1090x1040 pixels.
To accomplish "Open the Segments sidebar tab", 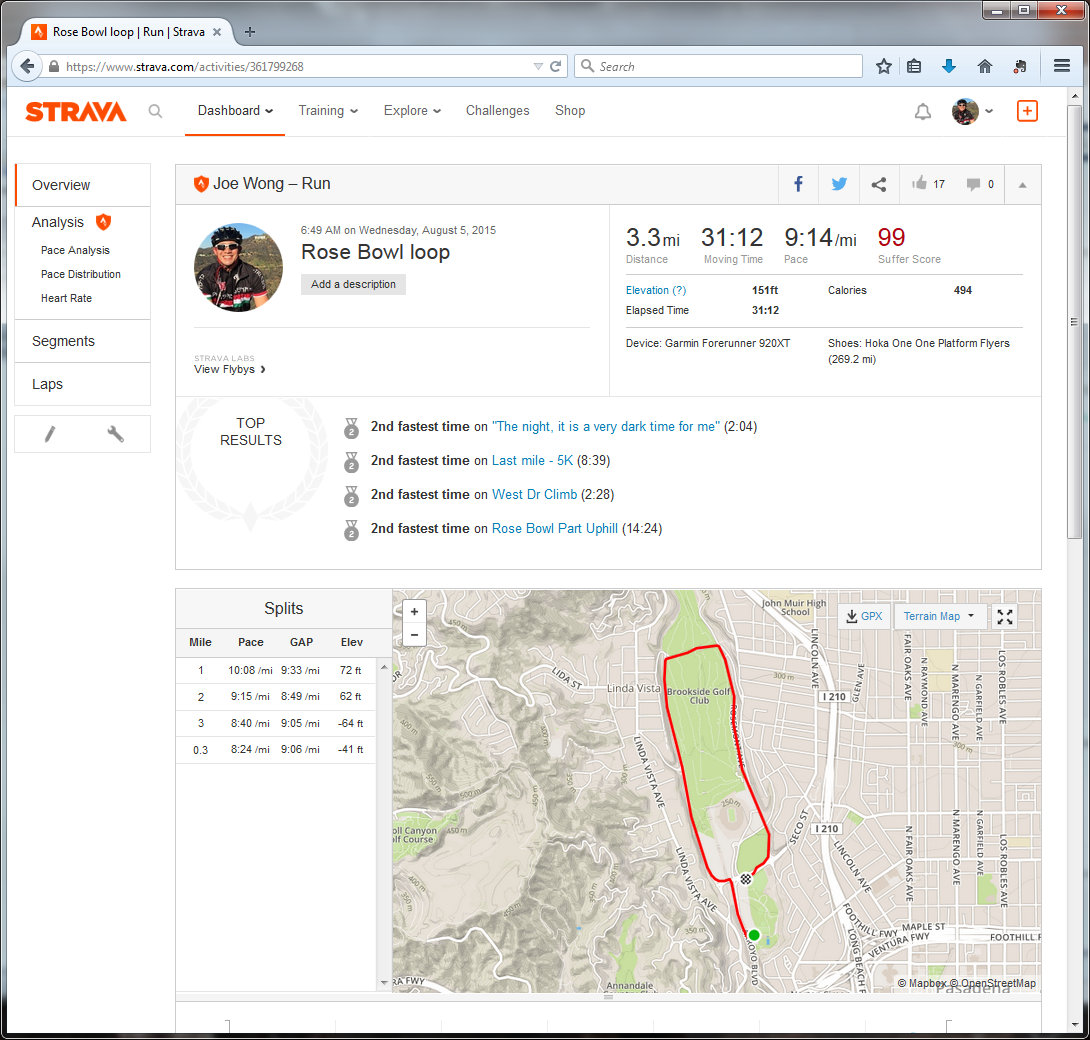I will pyautogui.click(x=63, y=341).
